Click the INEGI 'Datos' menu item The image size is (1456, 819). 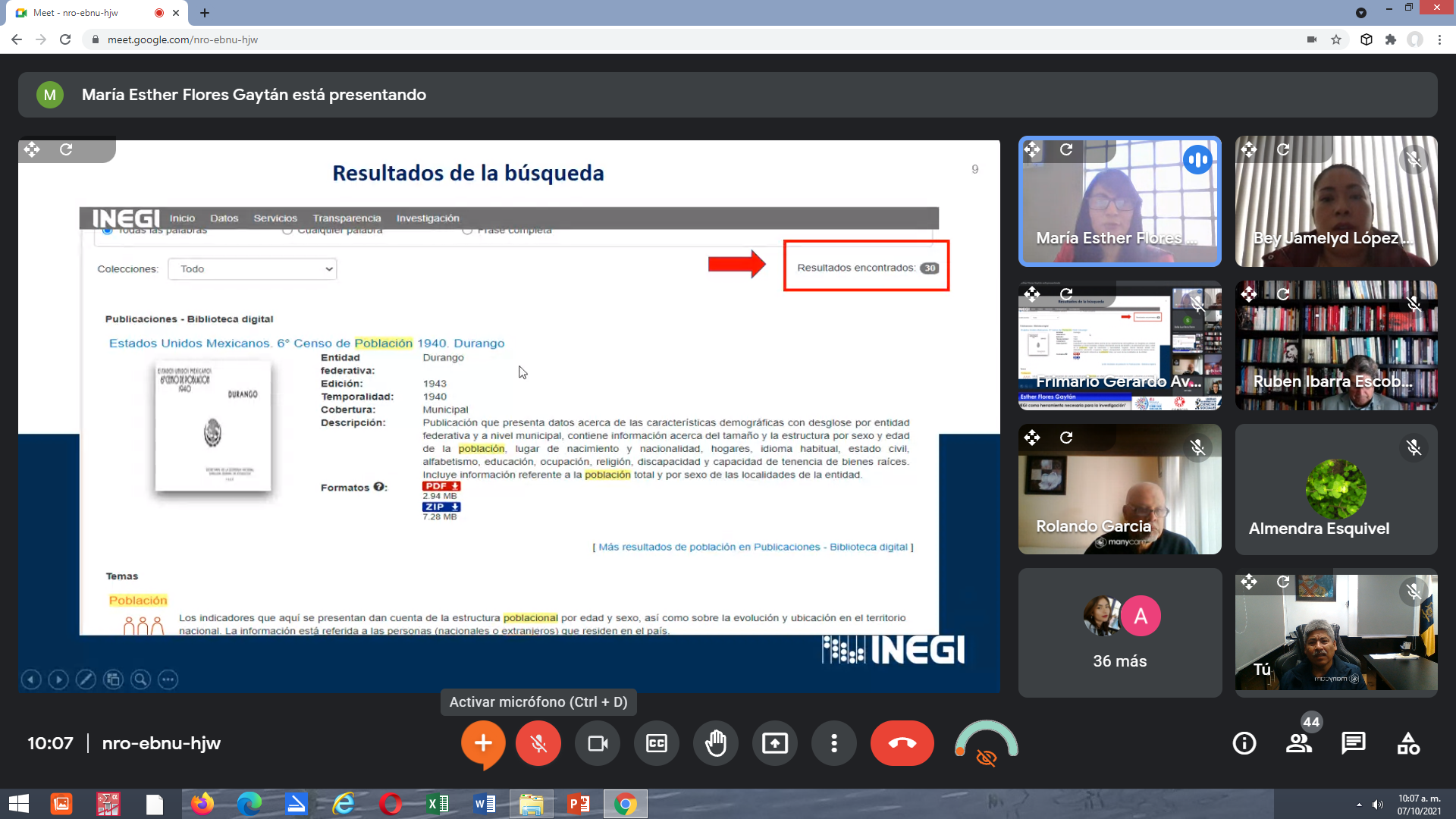pos(224,217)
